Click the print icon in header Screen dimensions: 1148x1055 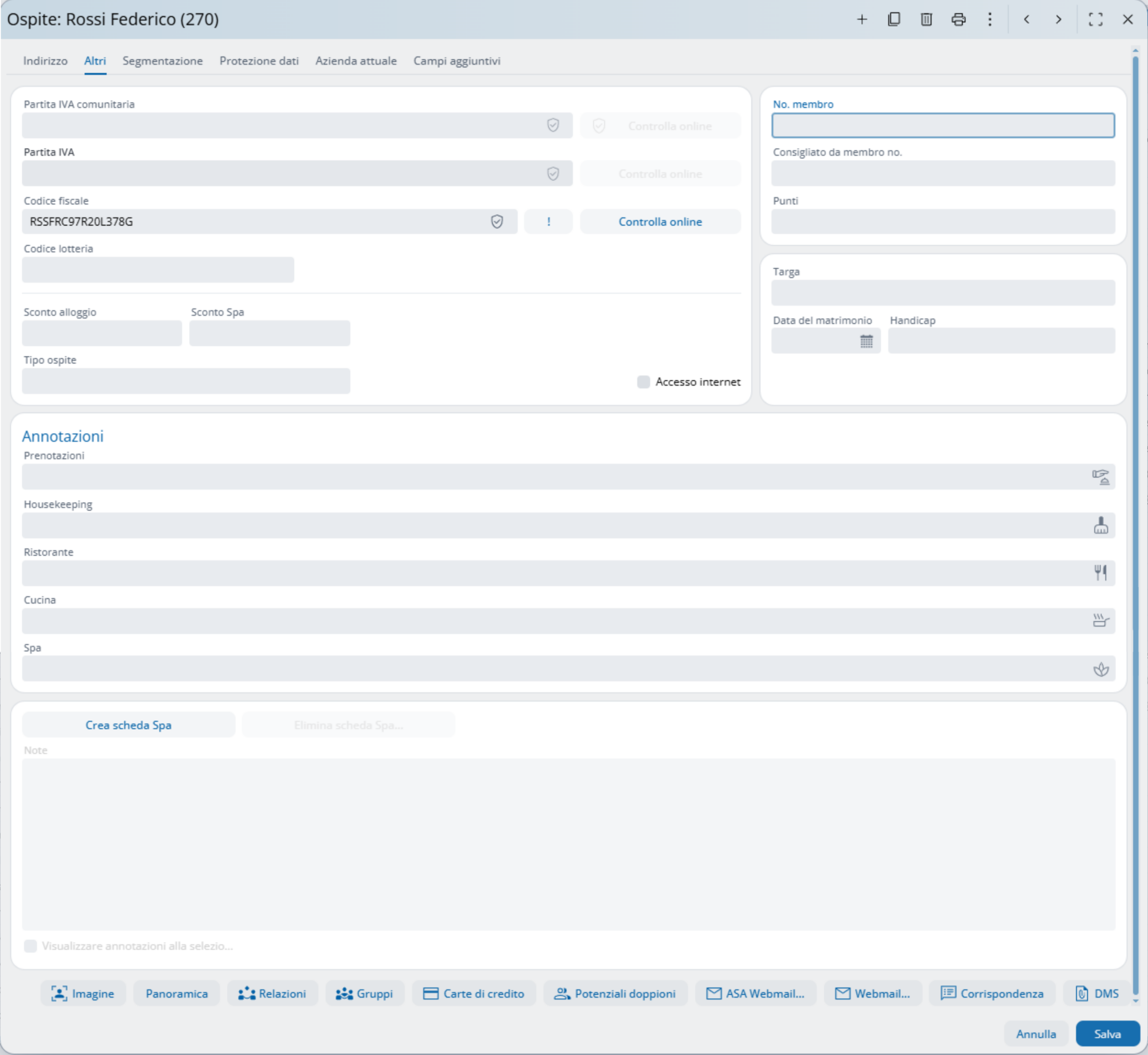click(x=959, y=19)
